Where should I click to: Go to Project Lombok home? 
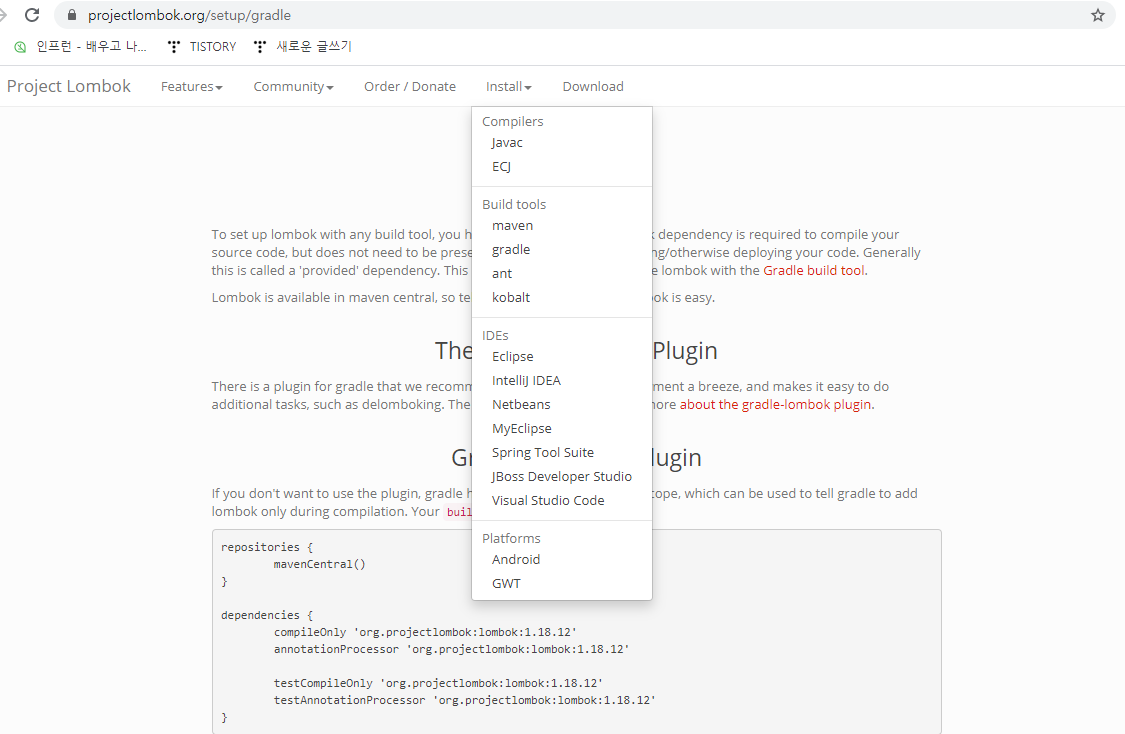coord(69,86)
